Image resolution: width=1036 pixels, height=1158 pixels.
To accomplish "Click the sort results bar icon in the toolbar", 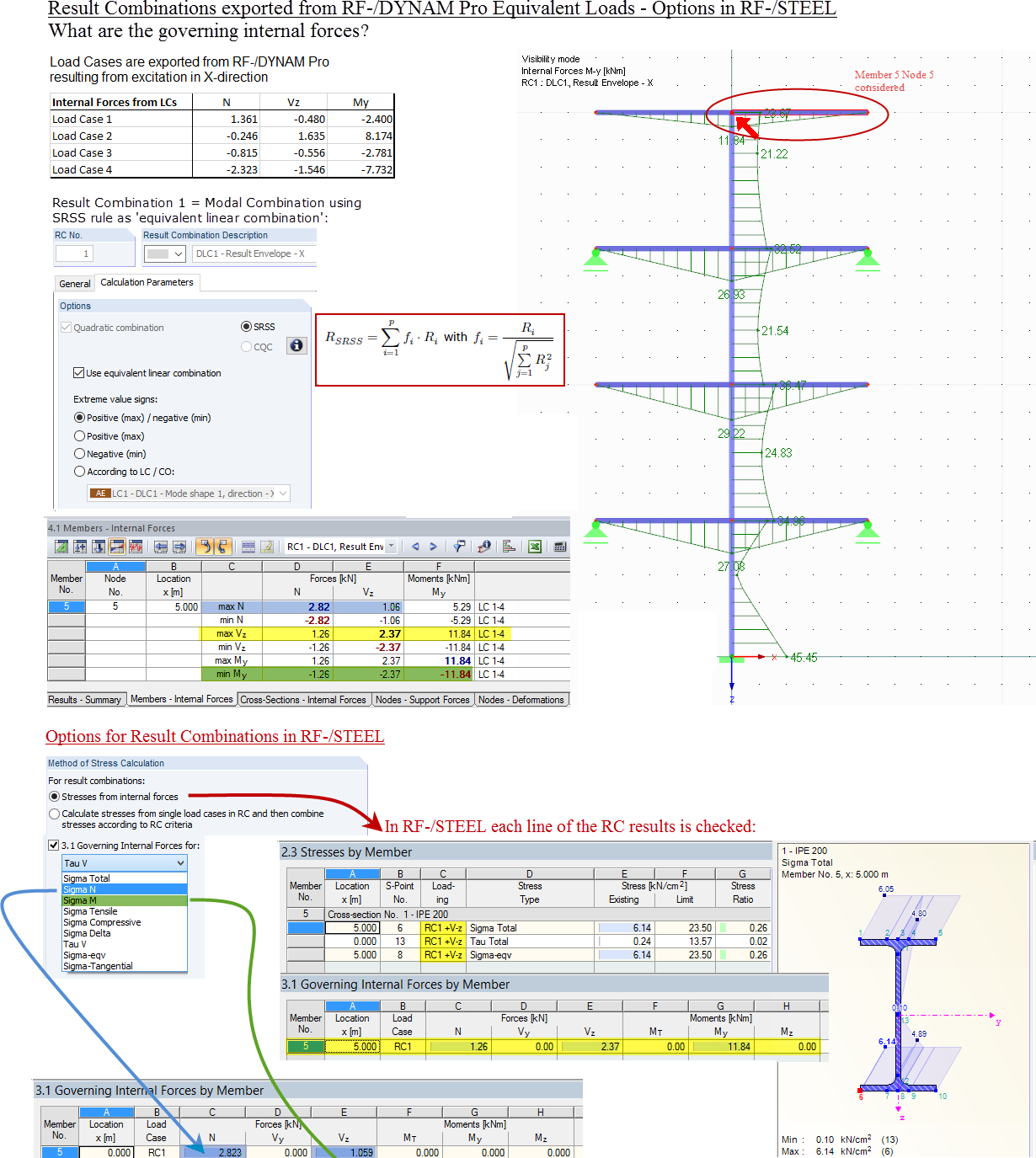I will pyautogui.click(x=508, y=547).
